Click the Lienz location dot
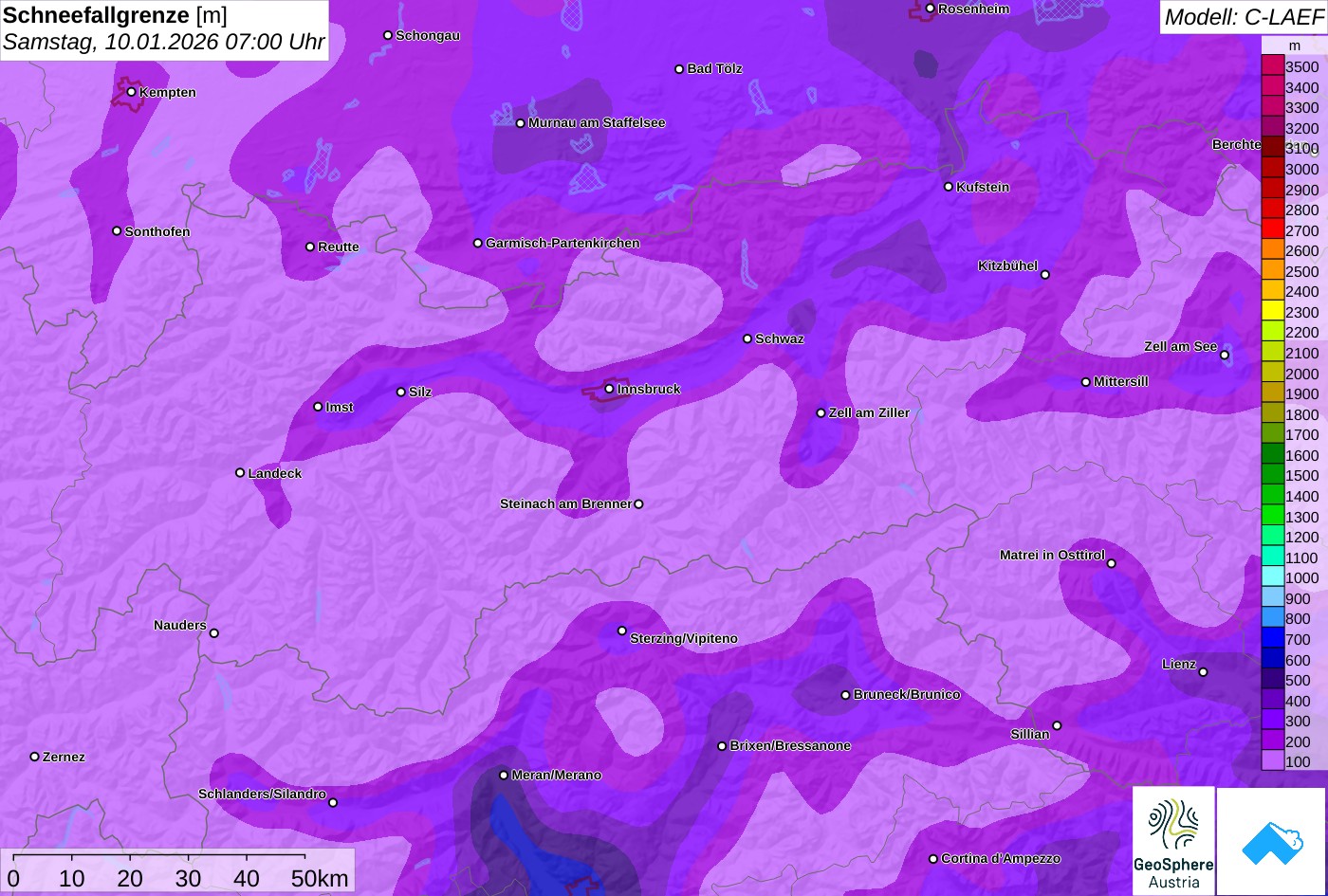1328x896 pixels. (x=1203, y=672)
